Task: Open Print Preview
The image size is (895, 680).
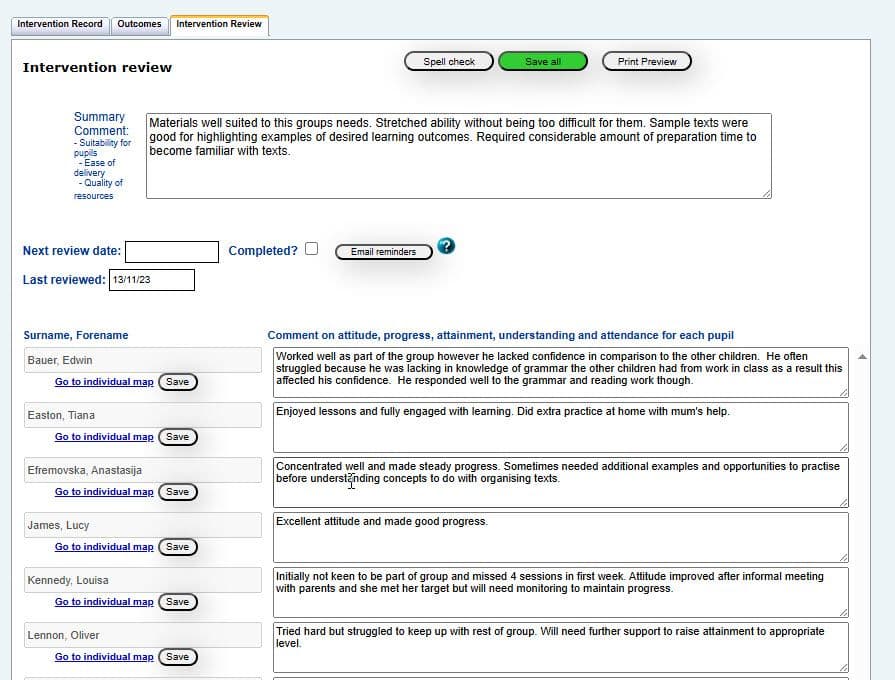Action: 646,60
